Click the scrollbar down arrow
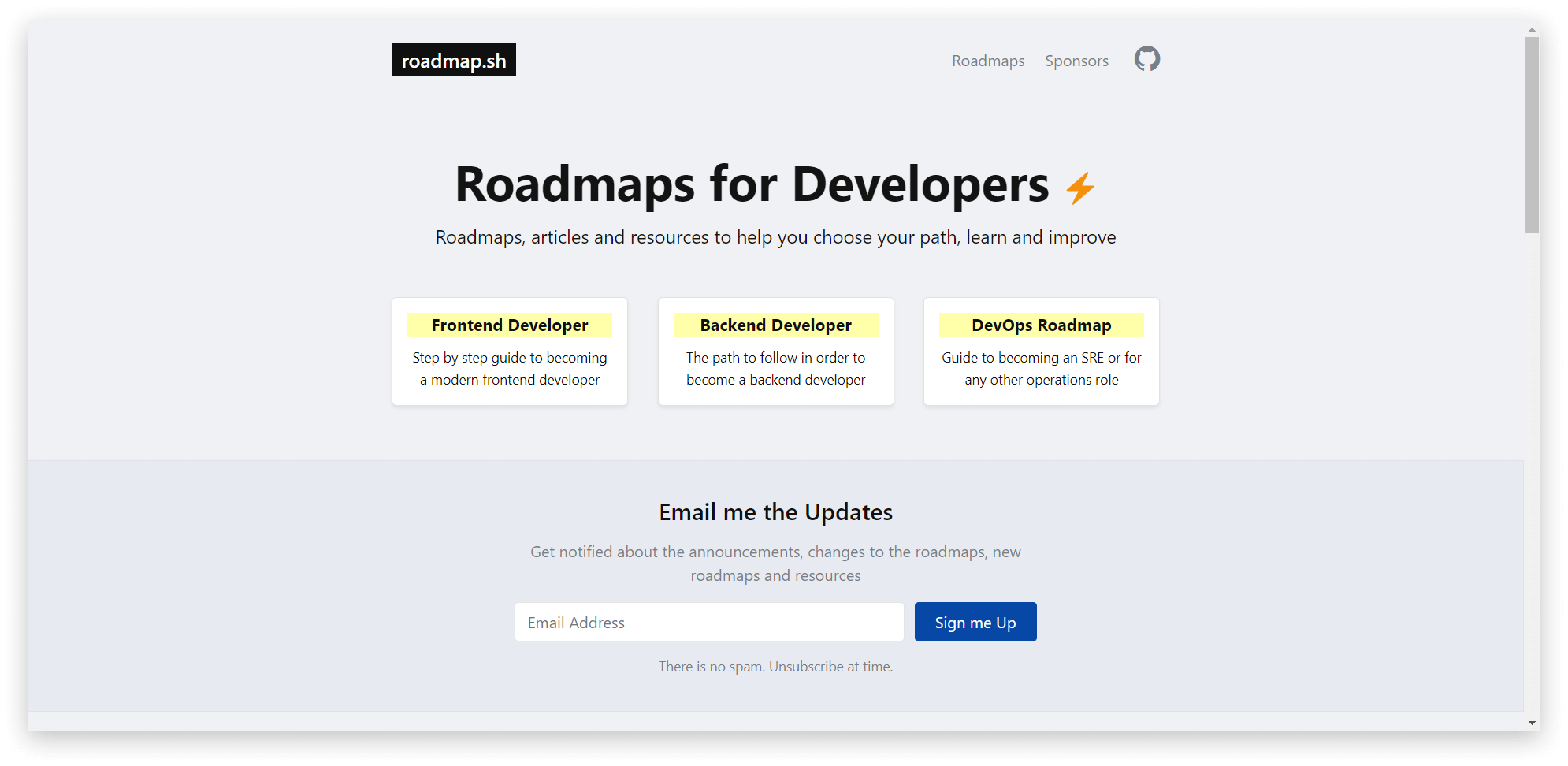1568x766 pixels. [x=1532, y=723]
